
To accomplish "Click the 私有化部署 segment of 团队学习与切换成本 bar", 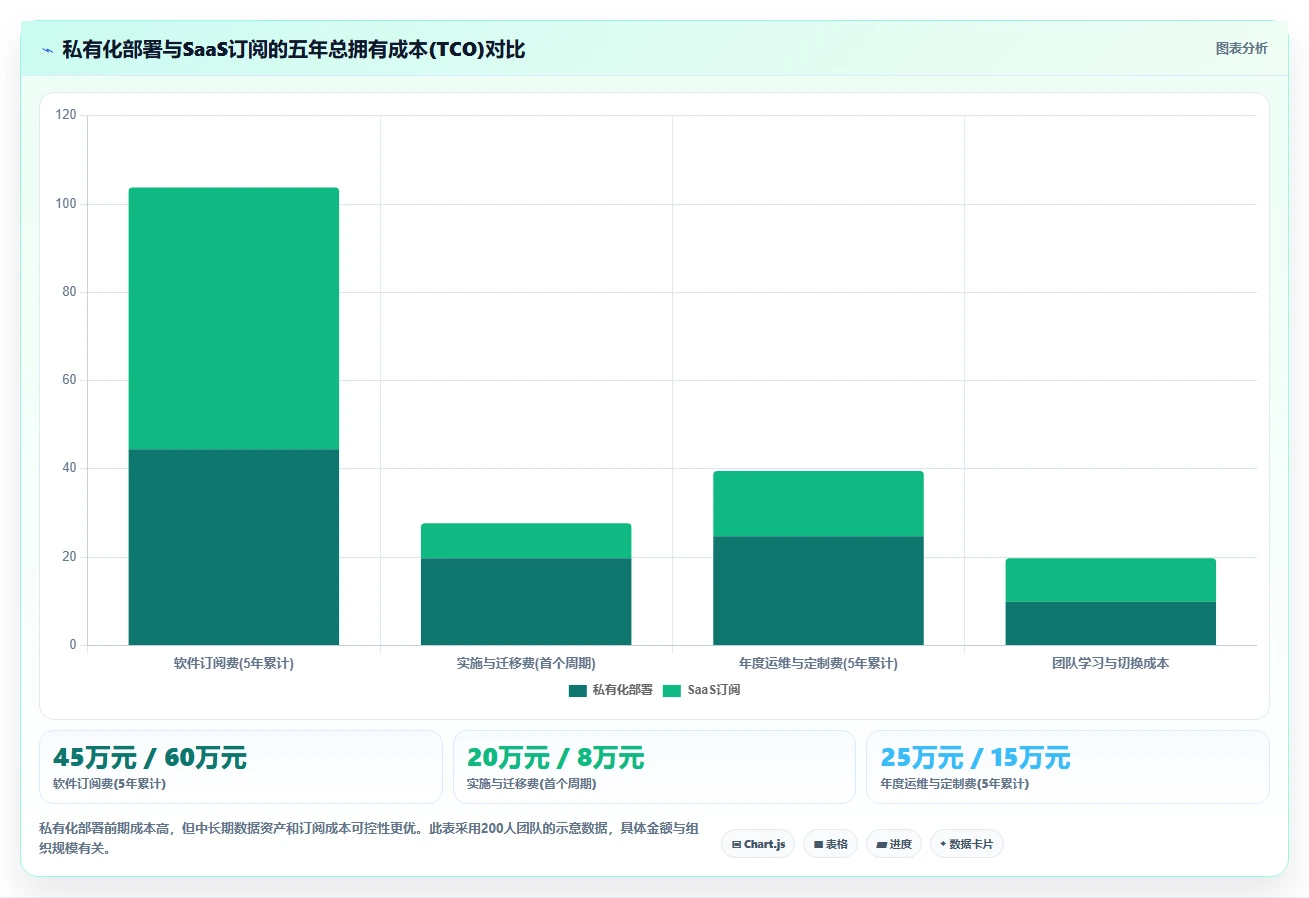I will (x=1110, y=623).
